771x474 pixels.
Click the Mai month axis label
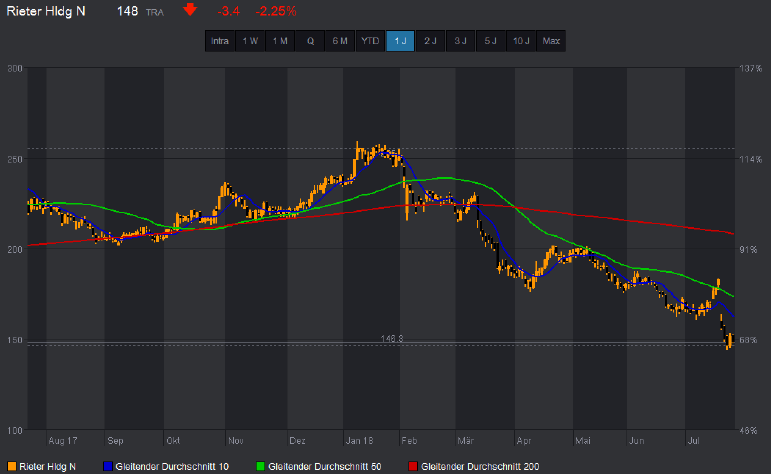[x=583, y=441]
